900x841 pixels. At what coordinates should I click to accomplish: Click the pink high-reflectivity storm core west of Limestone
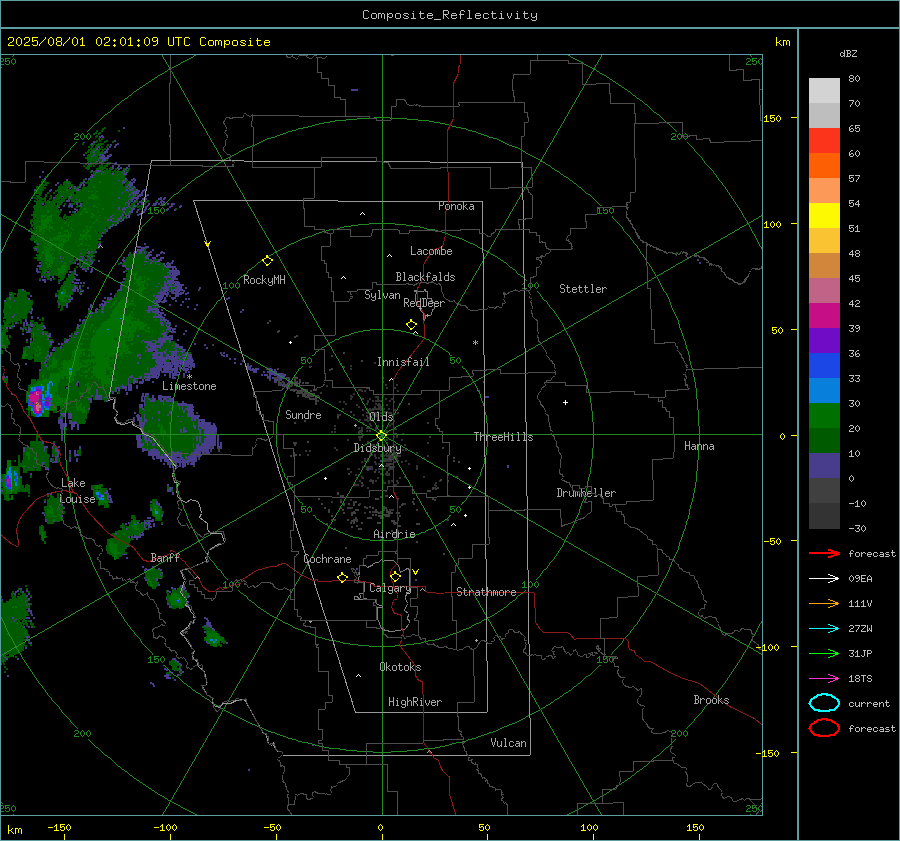pos(38,398)
